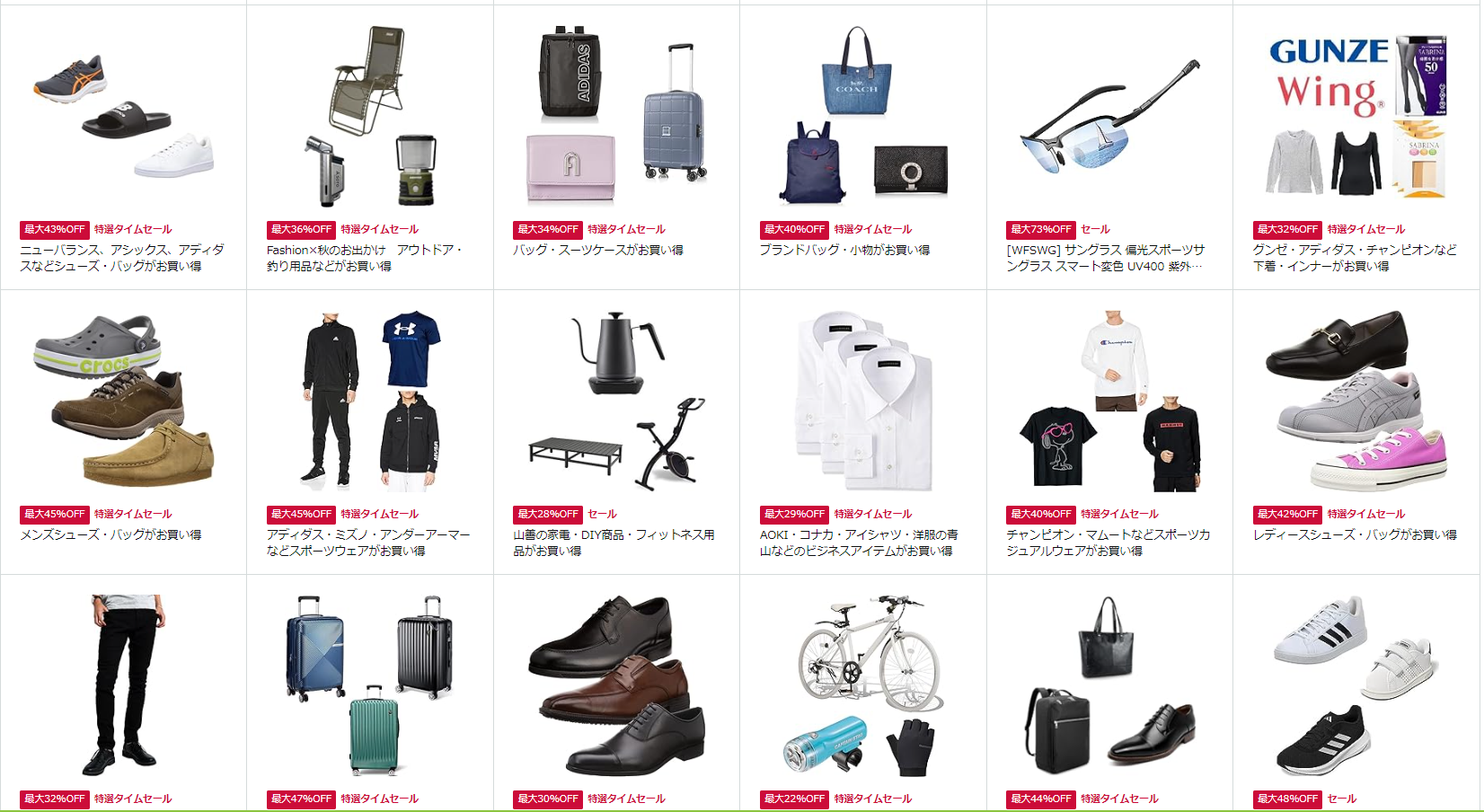Click the white dress shirts thumbnail

(863, 401)
